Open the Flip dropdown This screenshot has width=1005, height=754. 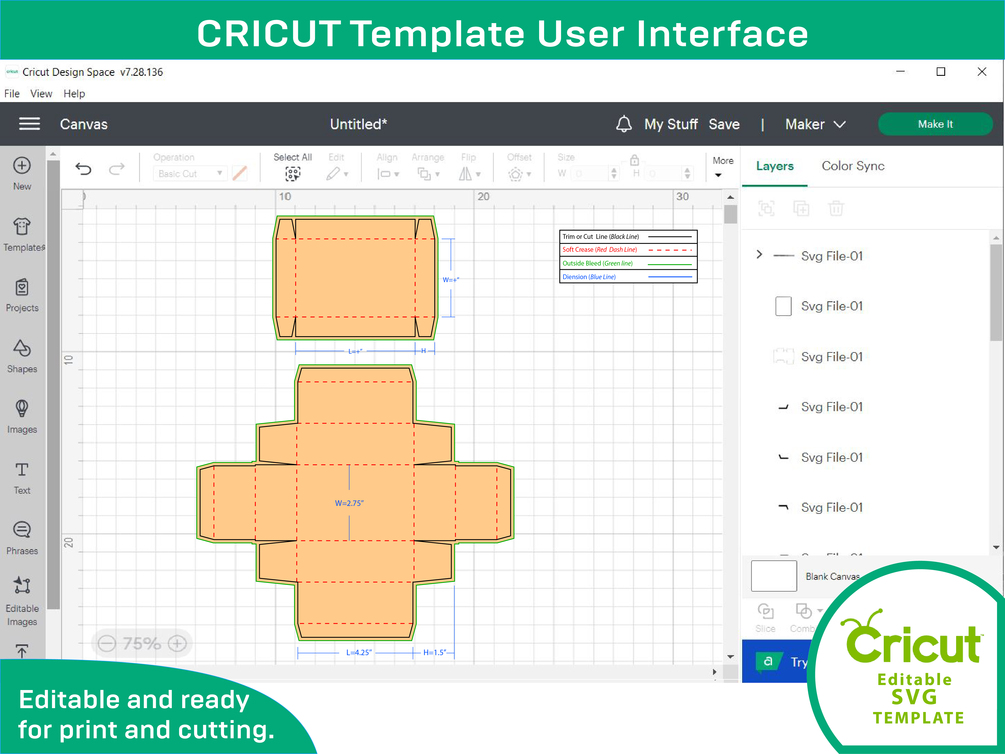(469, 174)
